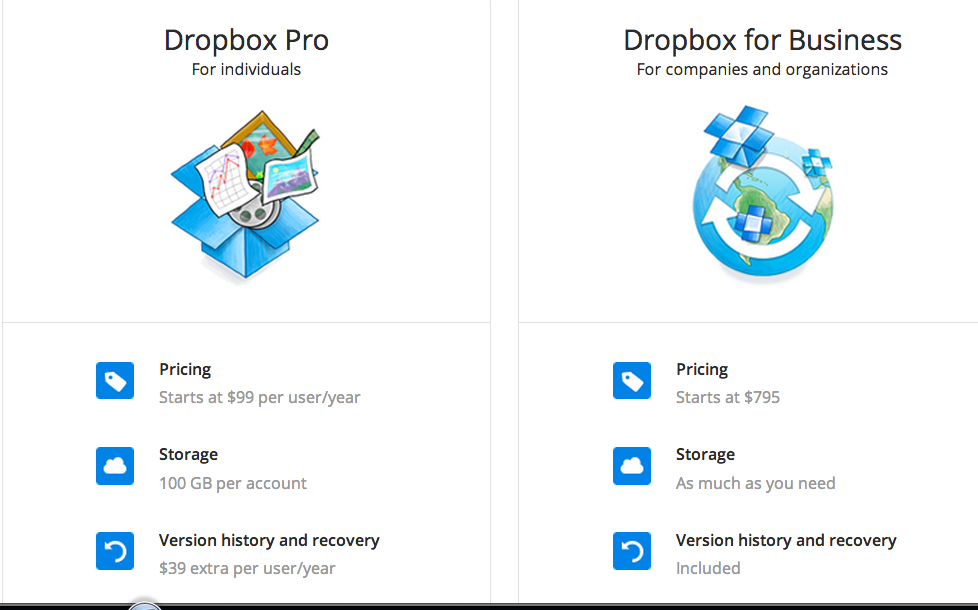Click the Dropbox Pro 'Version history and recovery' label
This screenshot has height=610, width=978.
(x=269, y=540)
